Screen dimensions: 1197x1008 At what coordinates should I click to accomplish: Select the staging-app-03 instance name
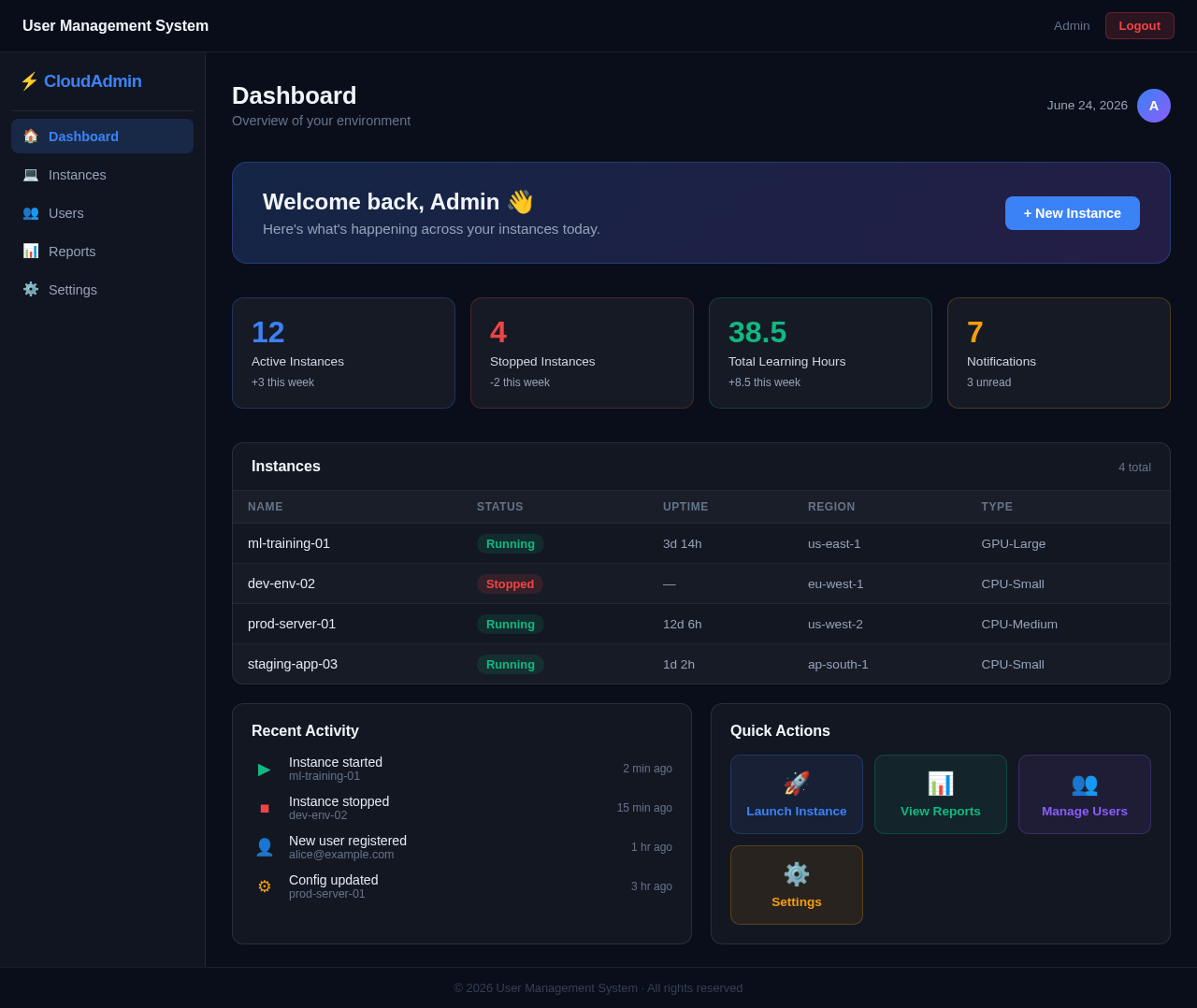click(x=293, y=664)
